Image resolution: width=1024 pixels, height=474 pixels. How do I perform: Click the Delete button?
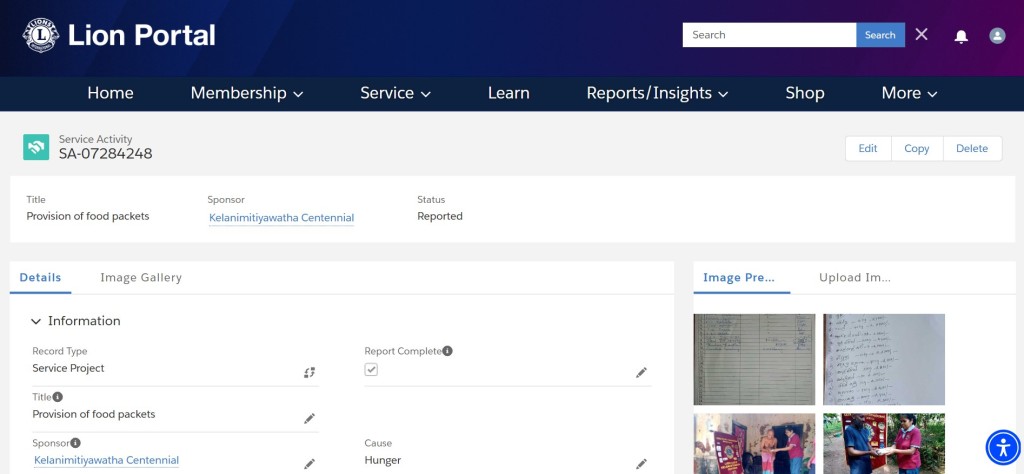point(972,148)
